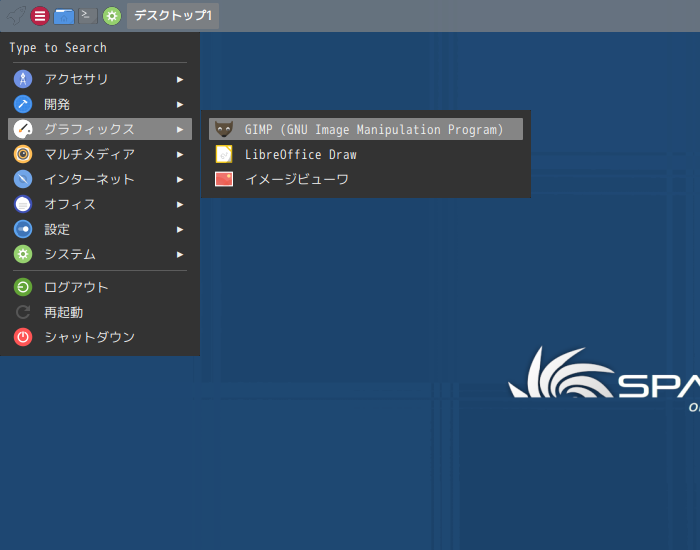Screen dimensions: 700x550
Task: Click the グラフィックス paintbrush icon
Action: pos(23,129)
